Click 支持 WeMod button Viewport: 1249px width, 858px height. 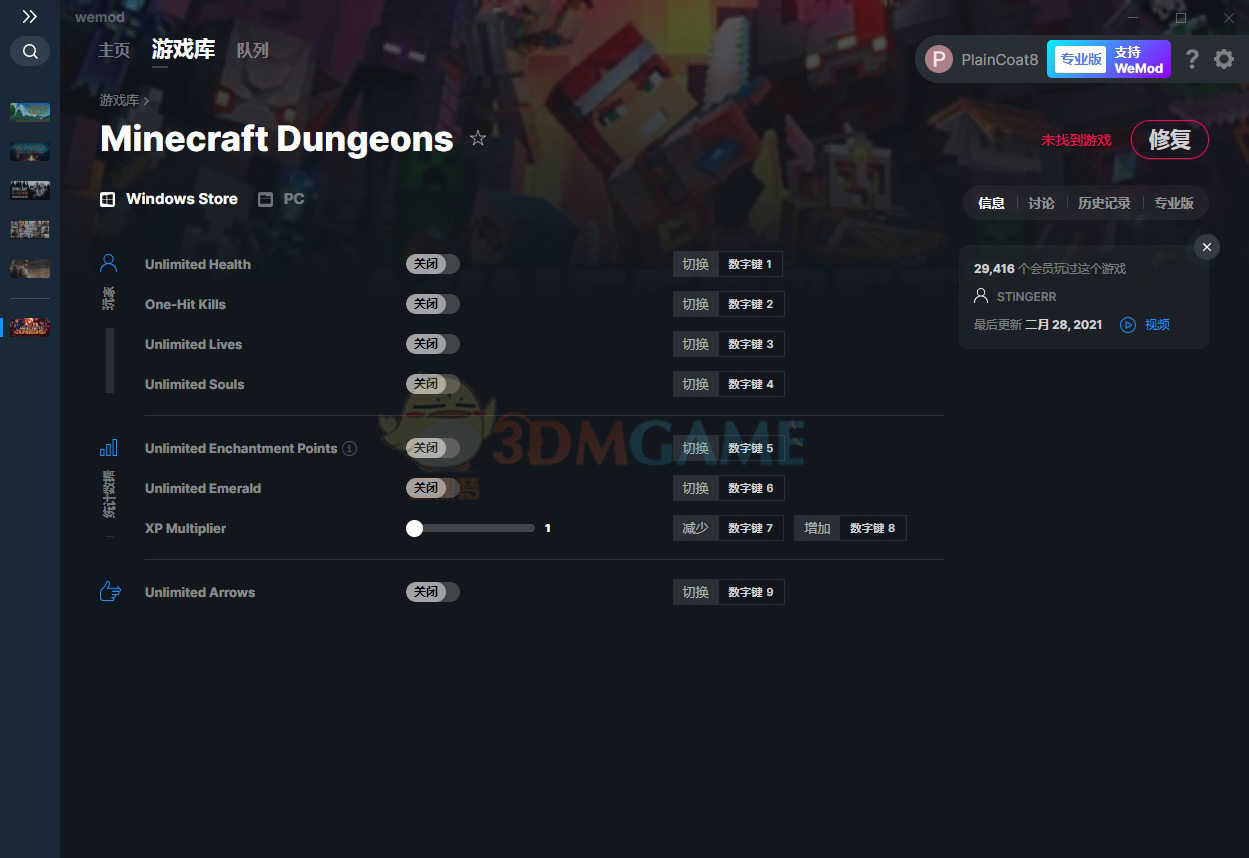coord(1138,59)
